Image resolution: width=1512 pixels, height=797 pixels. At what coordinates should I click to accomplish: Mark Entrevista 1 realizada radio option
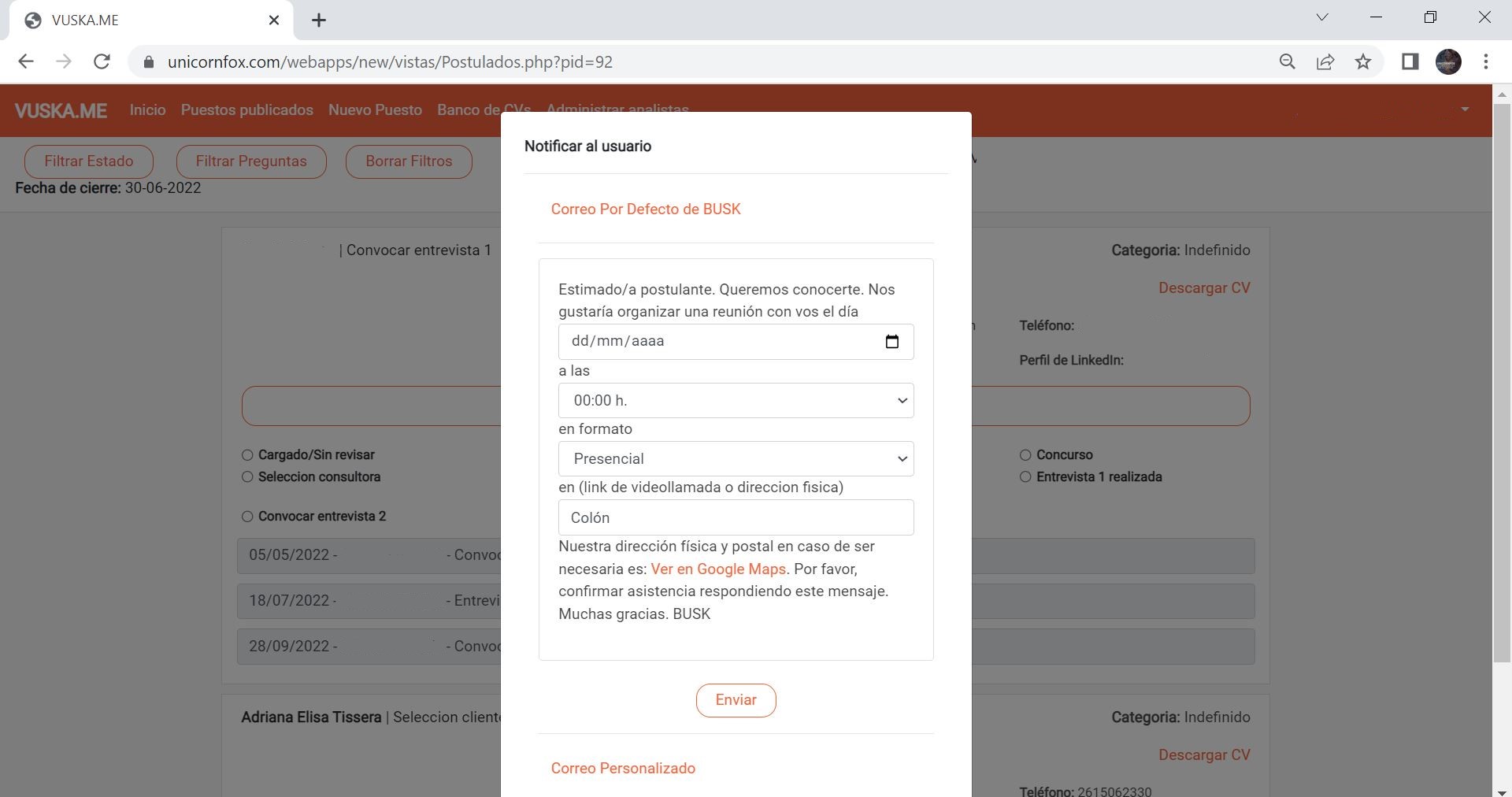pos(1025,477)
